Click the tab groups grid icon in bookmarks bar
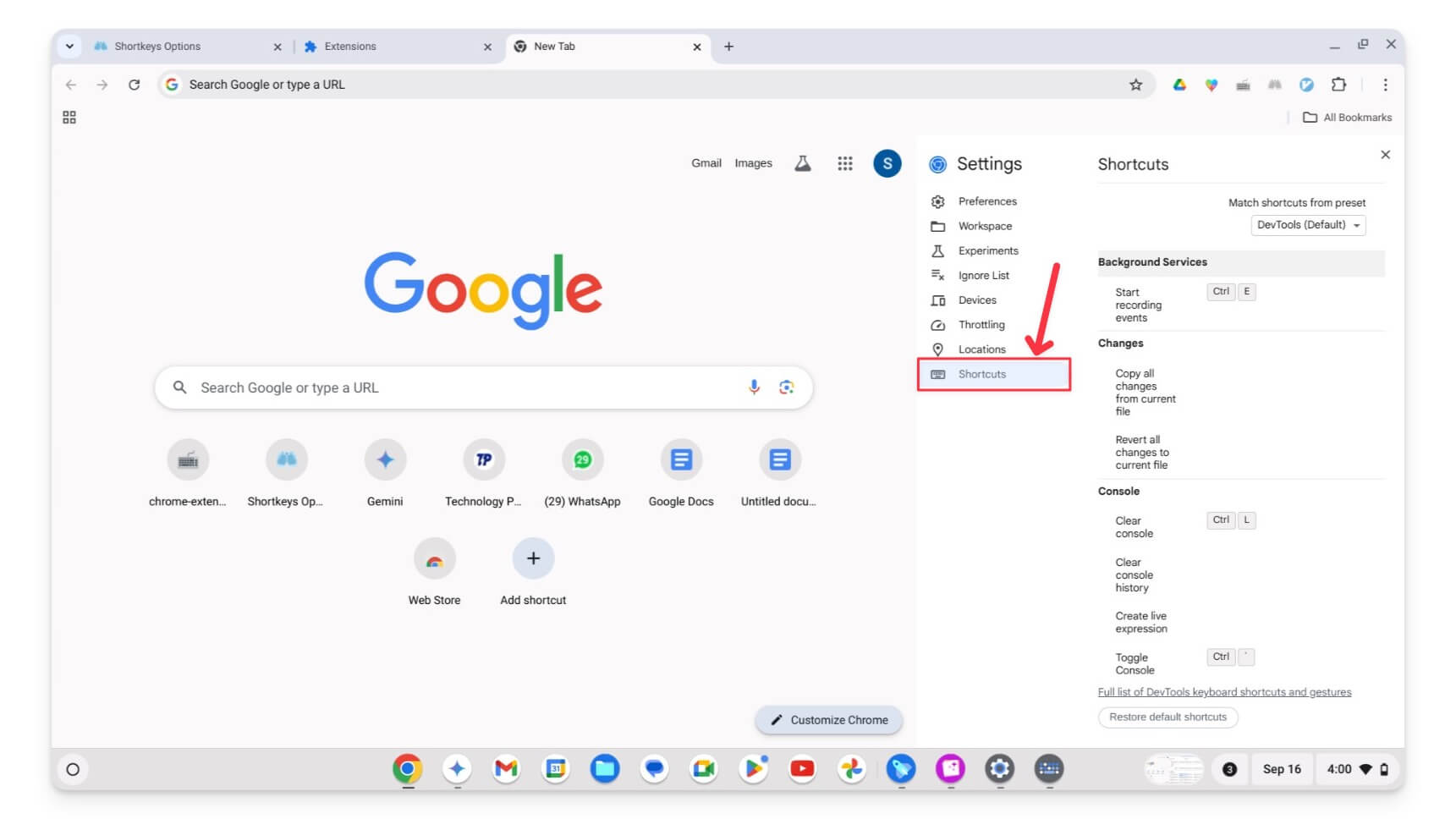Viewport: 1456px width, 819px height. [x=69, y=118]
